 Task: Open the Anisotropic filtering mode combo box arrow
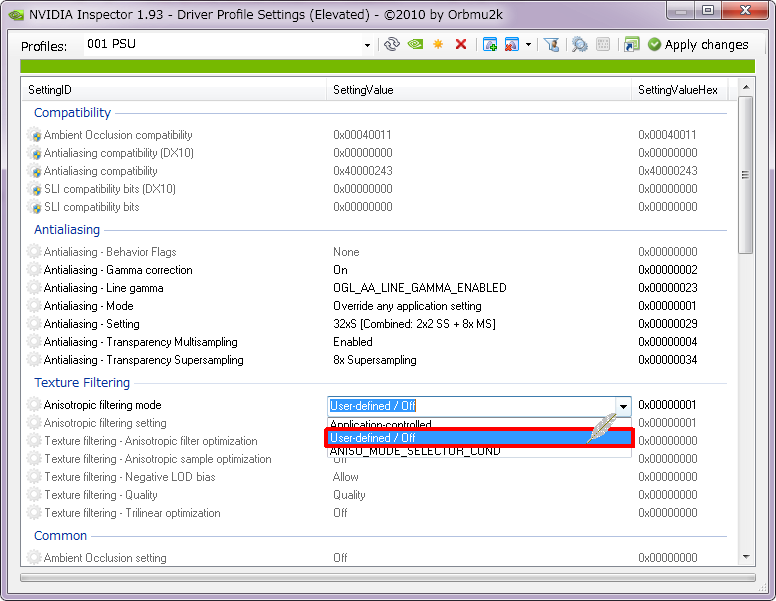(x=623, y=406)
